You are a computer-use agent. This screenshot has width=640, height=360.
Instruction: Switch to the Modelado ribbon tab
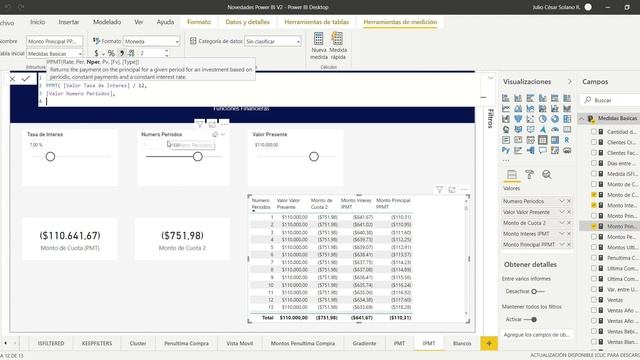107,22
